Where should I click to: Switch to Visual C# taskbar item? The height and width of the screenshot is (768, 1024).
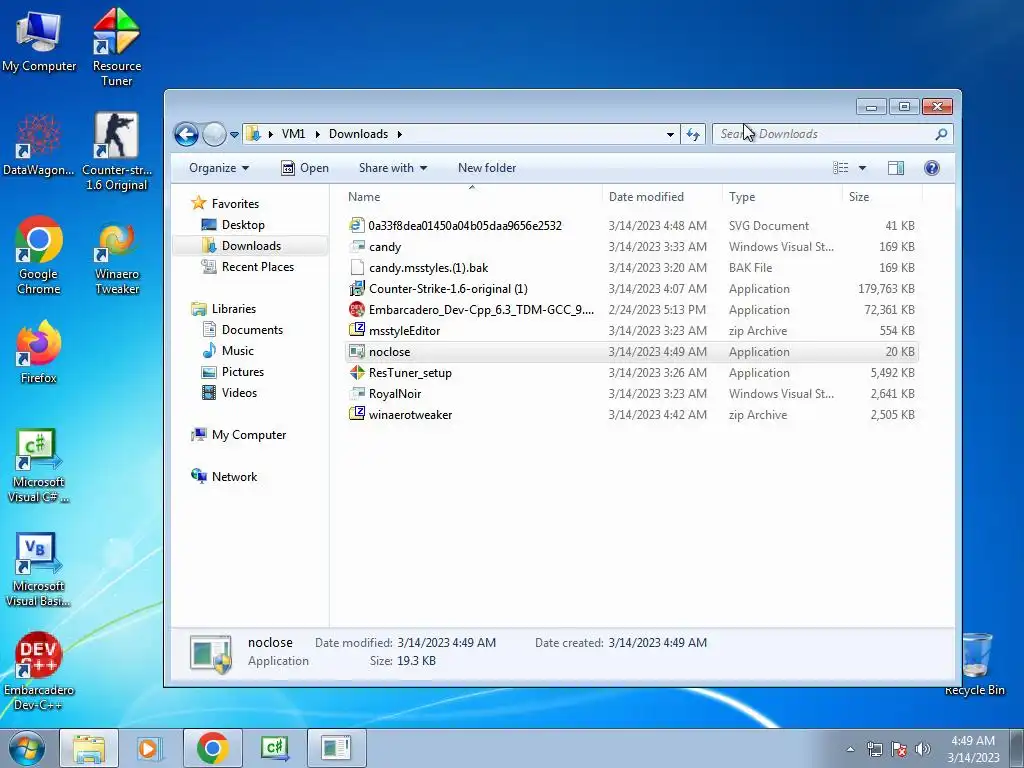[274, 748]
